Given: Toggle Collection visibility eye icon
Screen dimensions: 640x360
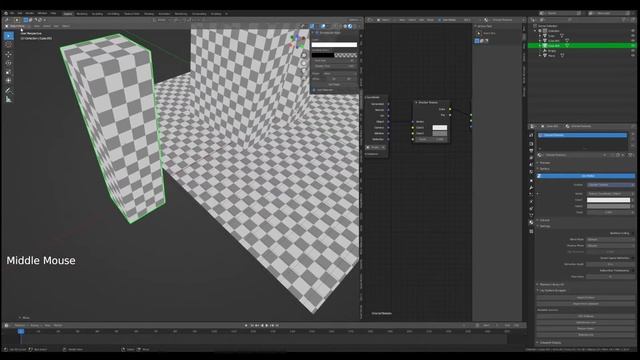Looking at the screenshot, I should (633, 31).
